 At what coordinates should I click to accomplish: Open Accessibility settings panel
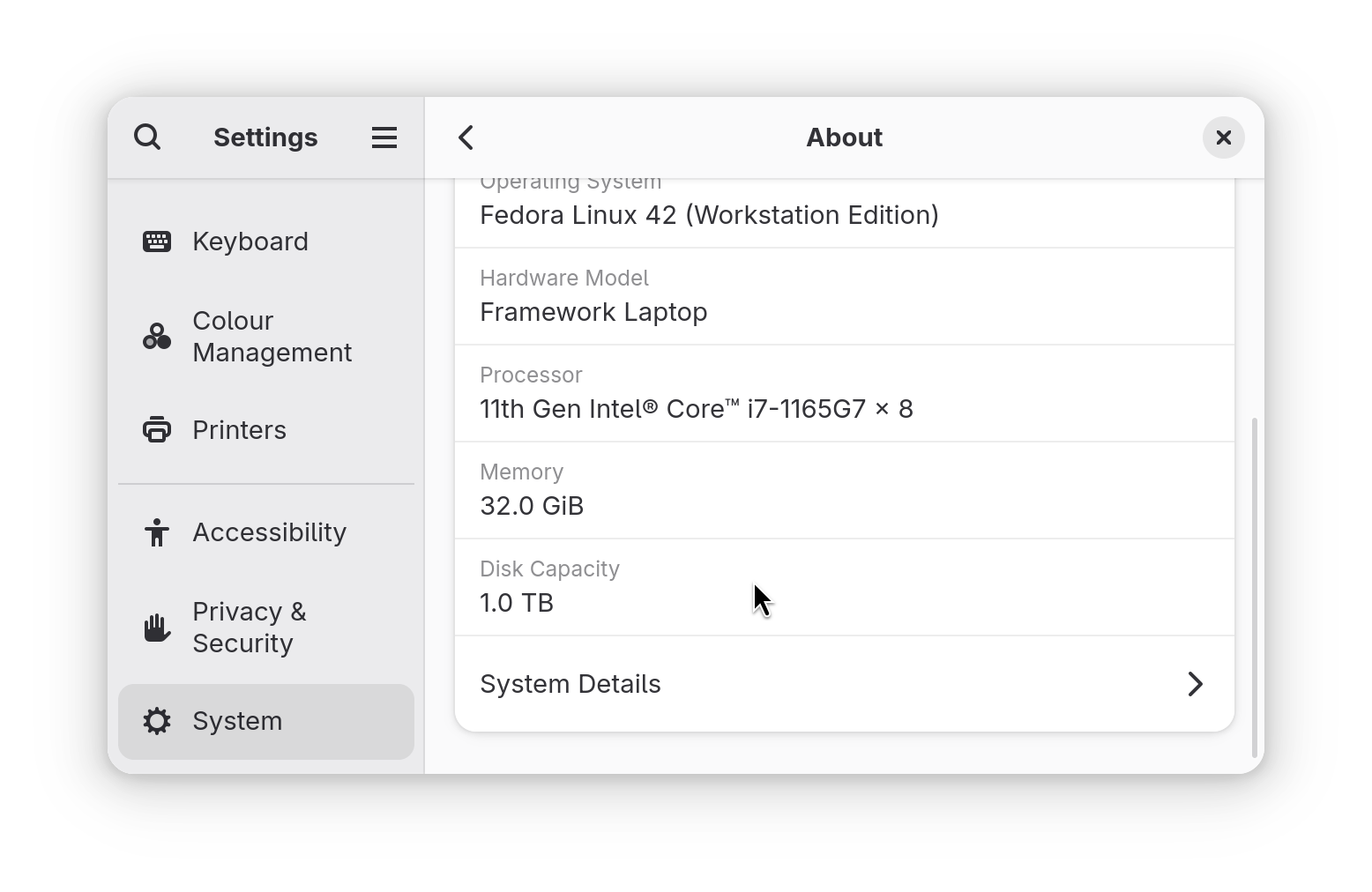[270, 532]
